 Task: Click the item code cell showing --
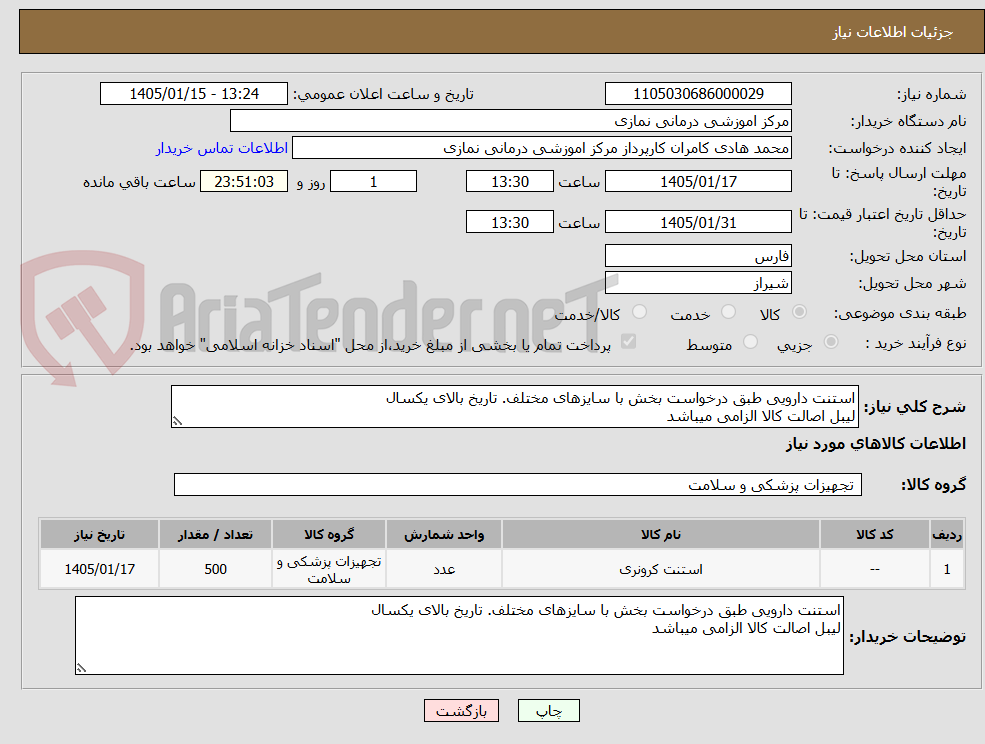tap(874, 569)
